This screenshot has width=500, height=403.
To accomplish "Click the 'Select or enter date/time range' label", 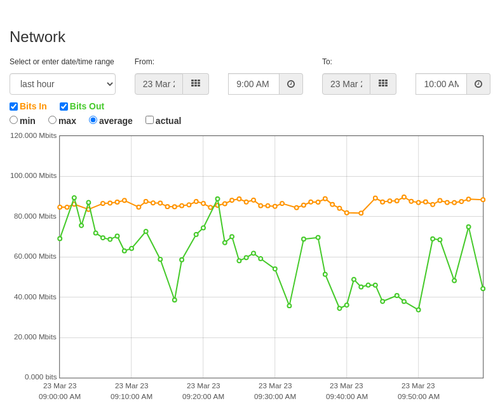I will pos(62,62).
